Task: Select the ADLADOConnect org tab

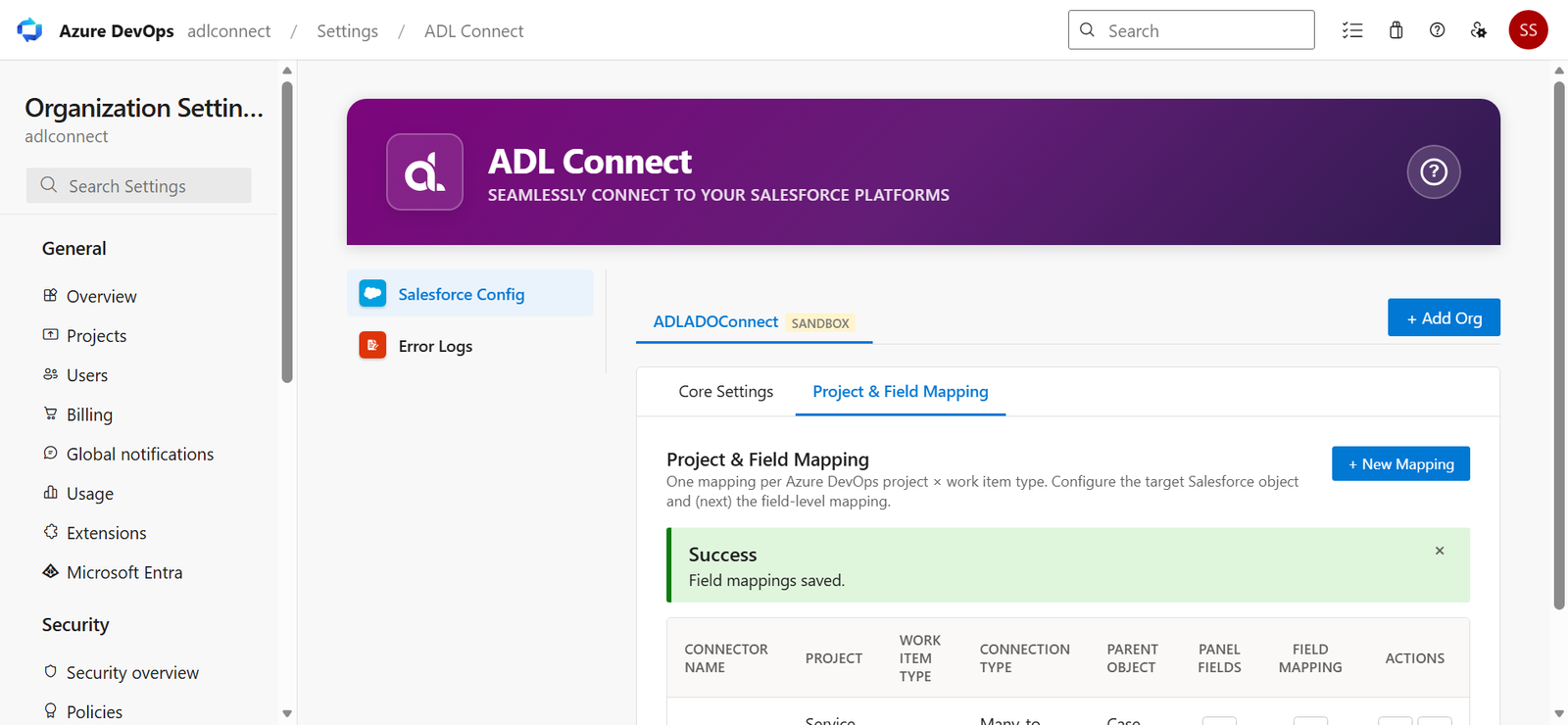Action: click(754, 321)
